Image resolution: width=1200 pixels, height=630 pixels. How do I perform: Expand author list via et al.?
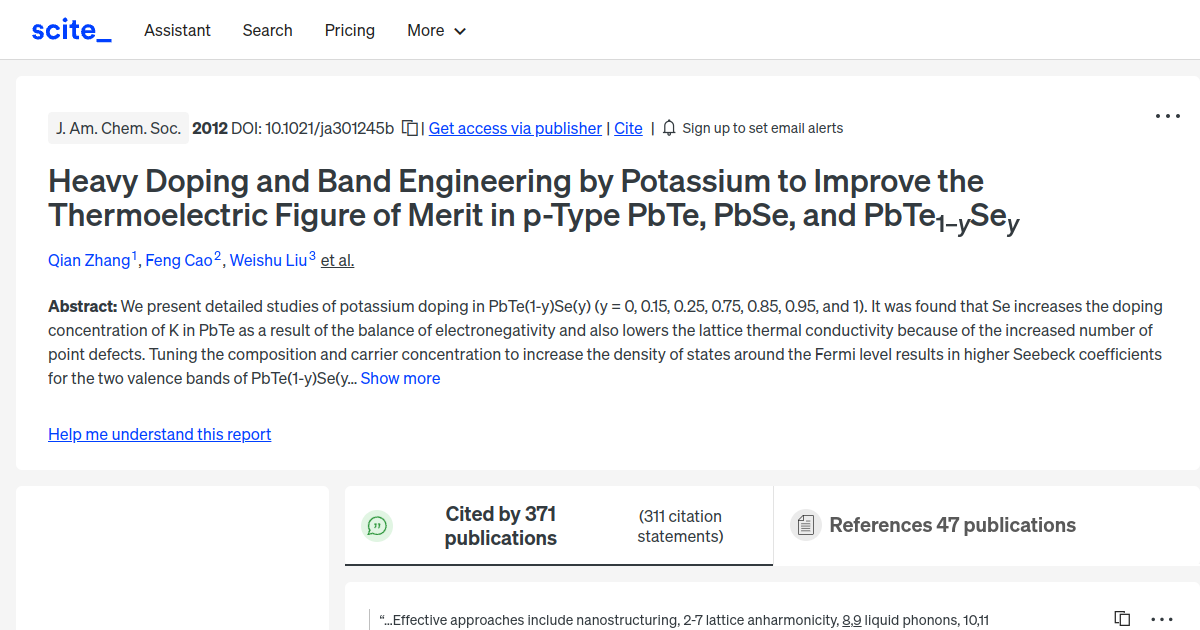tap(337, 260)
